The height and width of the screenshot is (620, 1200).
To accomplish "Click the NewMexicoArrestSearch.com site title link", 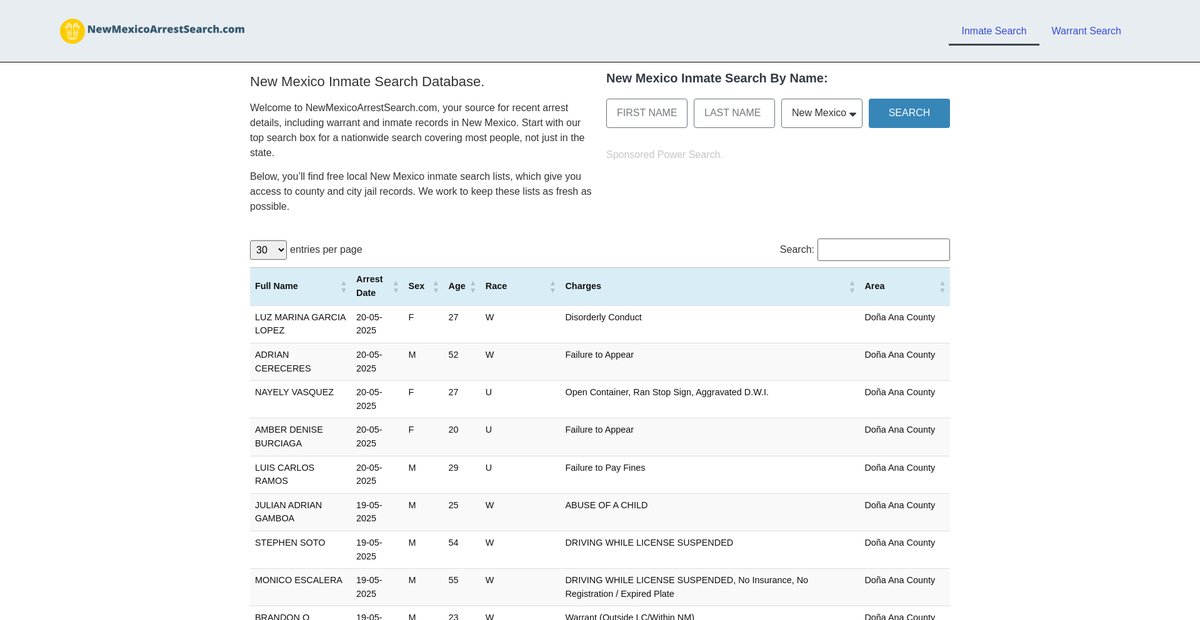I will click(x=166, y=30).
